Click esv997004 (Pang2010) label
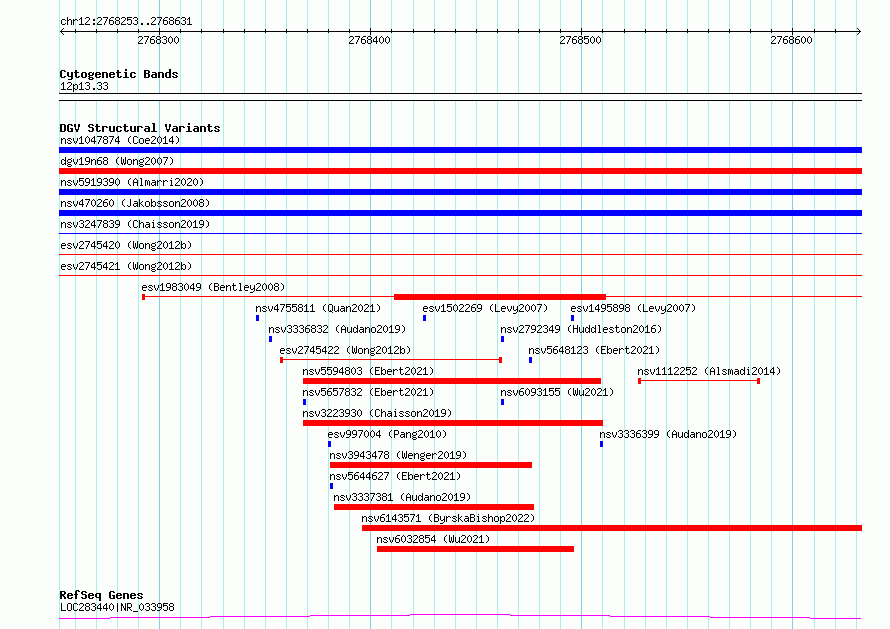Screen dimensions: 890x629 coord(387,434)
